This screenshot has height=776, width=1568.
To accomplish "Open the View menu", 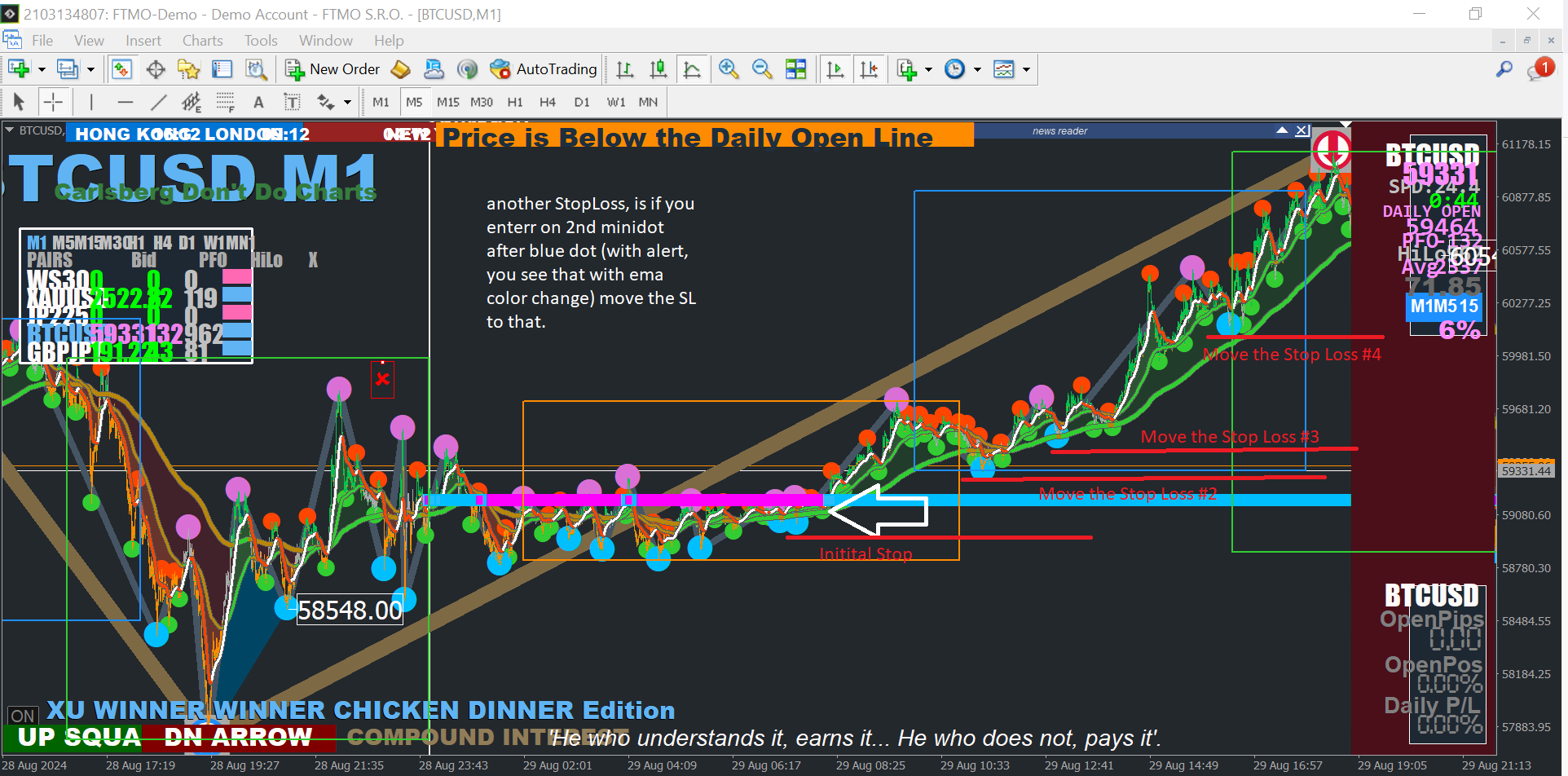I will (89, 41).
